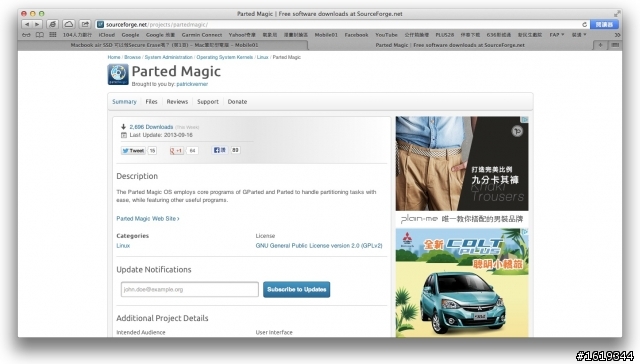Open the GNU General Public License link

319,246
